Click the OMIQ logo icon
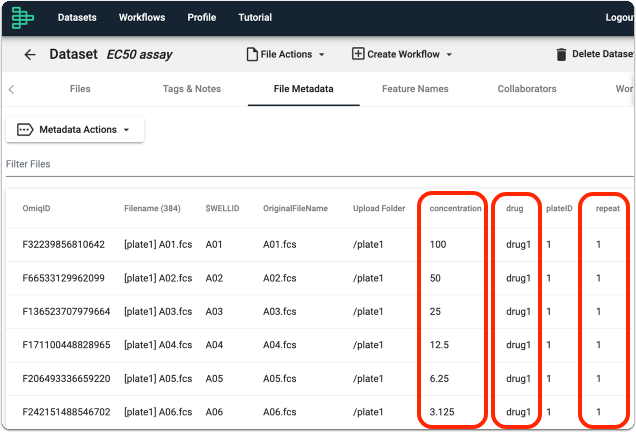Image resolution: width=636 pixels, height=432 pixels. [x=22, y=17]
